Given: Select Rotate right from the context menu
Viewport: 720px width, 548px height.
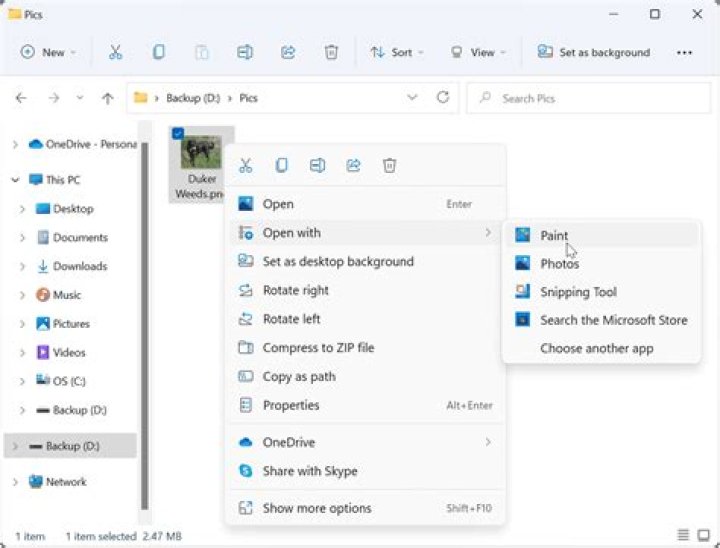Looking at the screenshot, I should 366,290.
